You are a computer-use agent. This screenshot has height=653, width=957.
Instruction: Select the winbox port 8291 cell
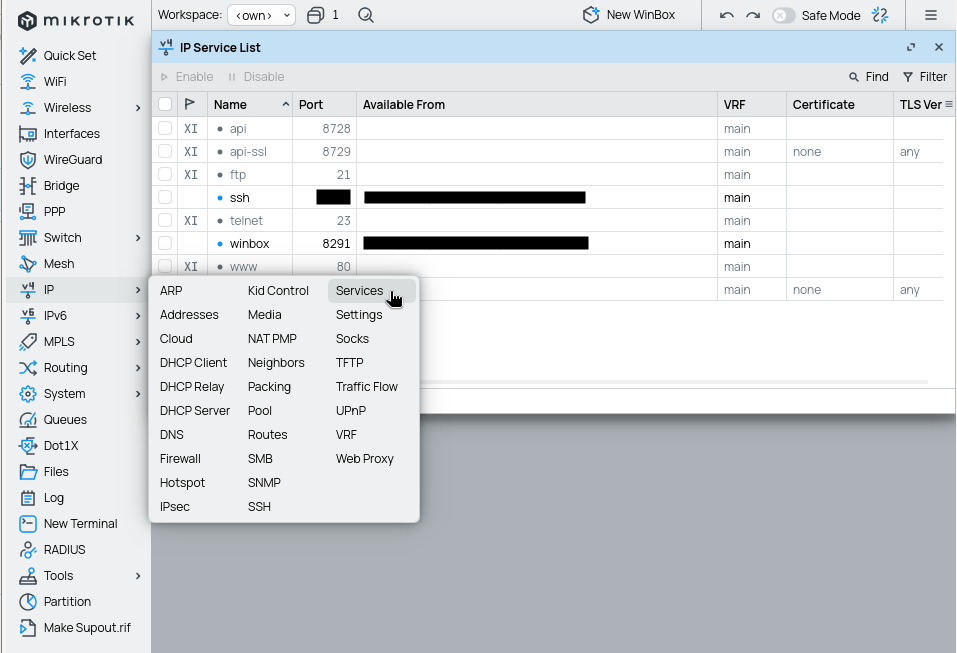click(x=325, y=244)
